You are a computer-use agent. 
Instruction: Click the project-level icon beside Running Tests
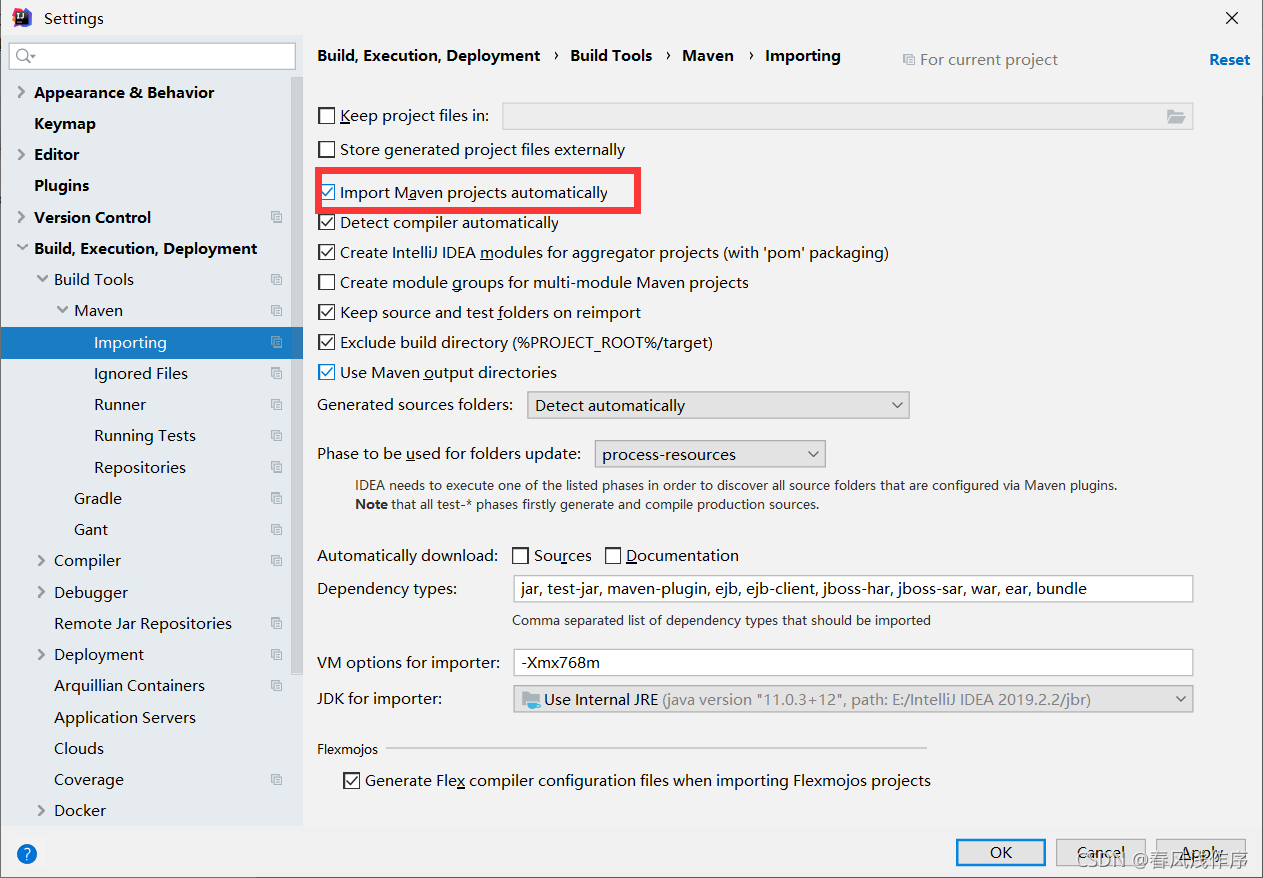click(x=277, y=435)
